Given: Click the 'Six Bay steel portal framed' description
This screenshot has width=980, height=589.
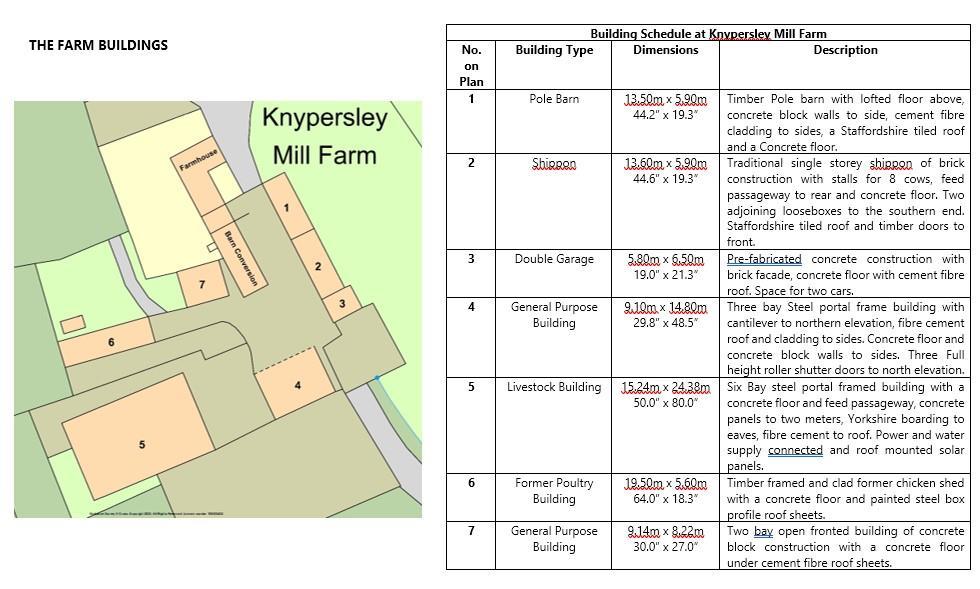Looking at the screenshot, I should coord(845,426).
